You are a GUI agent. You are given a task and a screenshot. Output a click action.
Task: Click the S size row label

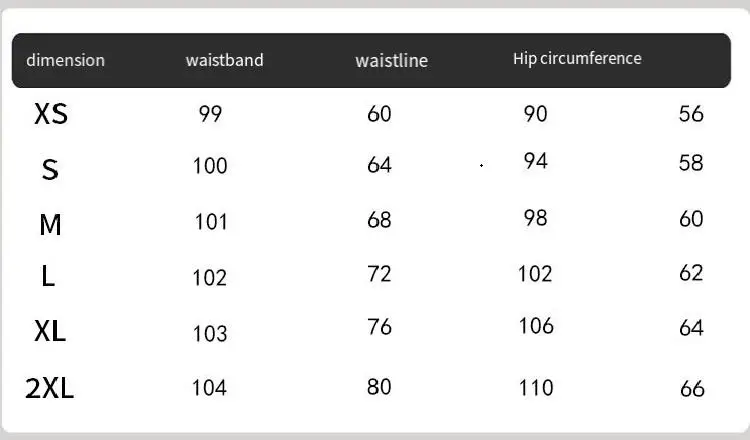50,170
